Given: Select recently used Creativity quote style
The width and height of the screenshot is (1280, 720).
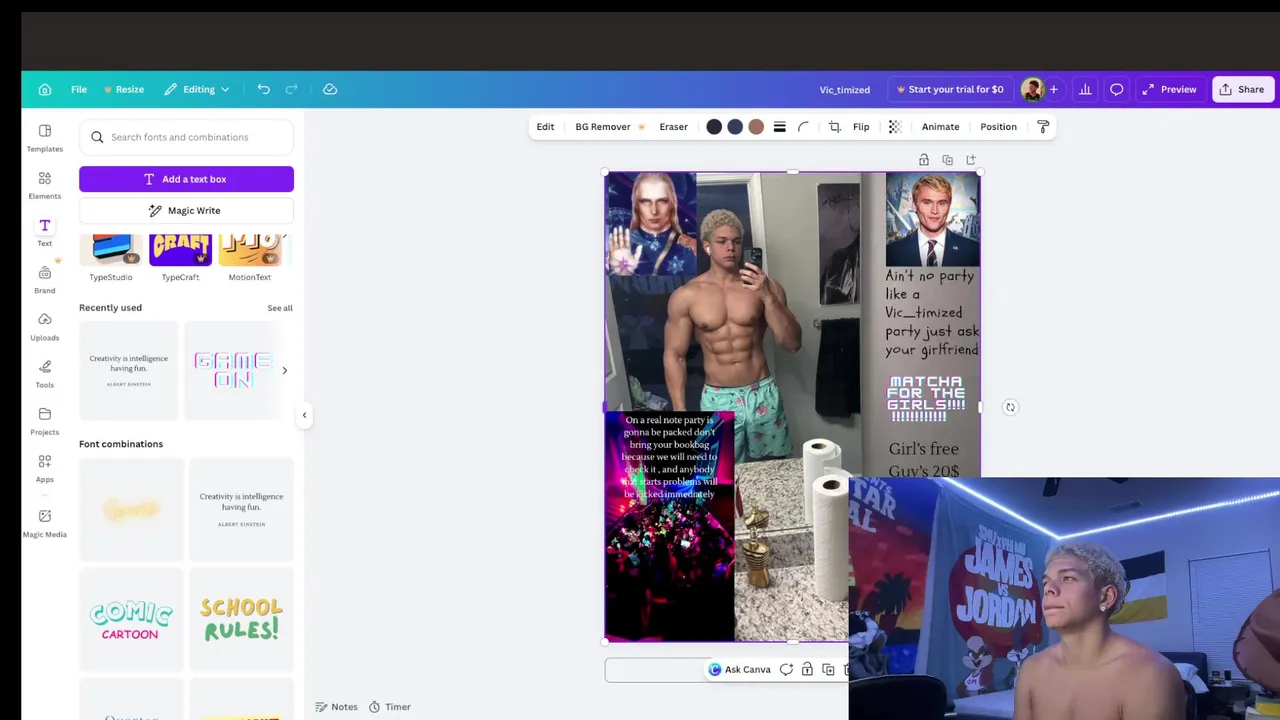Looking at the screenshot, I should click(128, 370).
